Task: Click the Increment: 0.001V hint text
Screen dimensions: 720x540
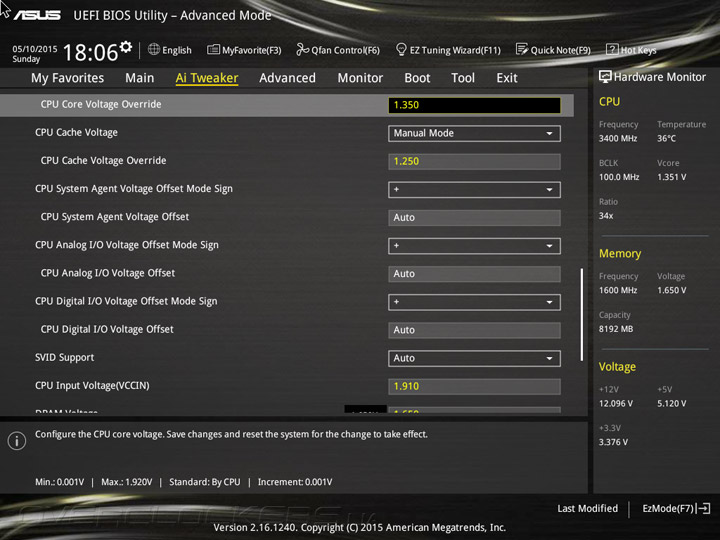Action: (295, 482)
